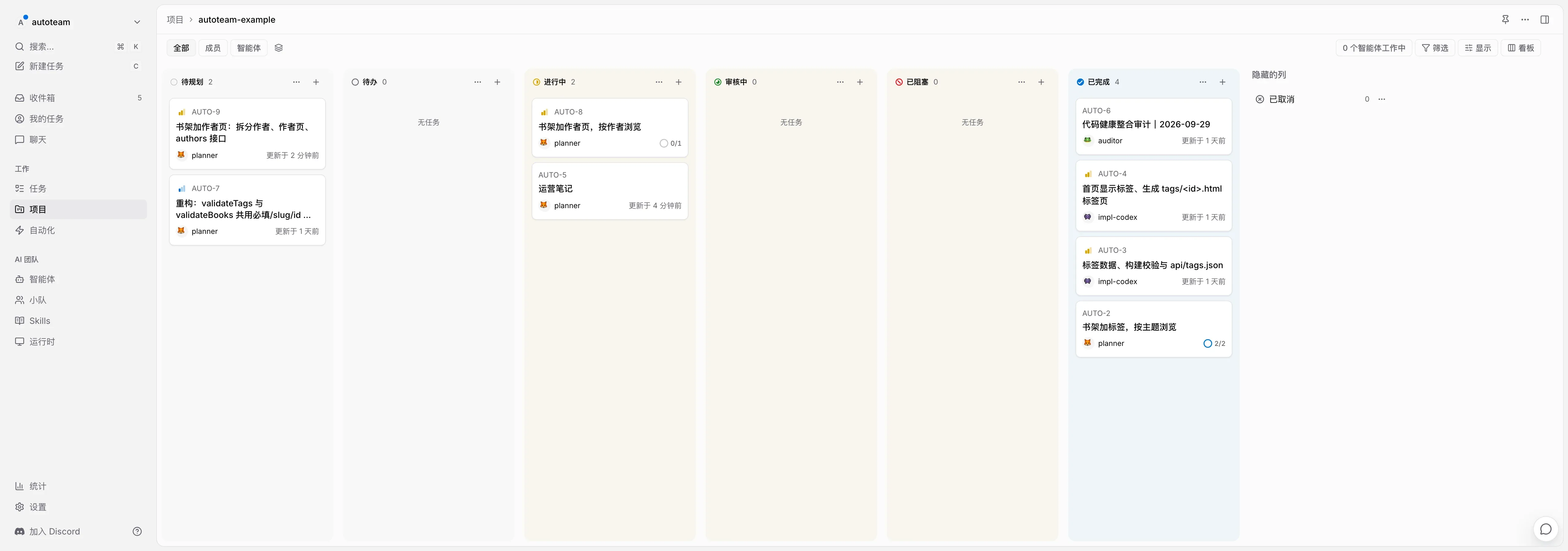Add a task to 已阻塞 column with plus
1568x551 pixels.
point(1042,82)
